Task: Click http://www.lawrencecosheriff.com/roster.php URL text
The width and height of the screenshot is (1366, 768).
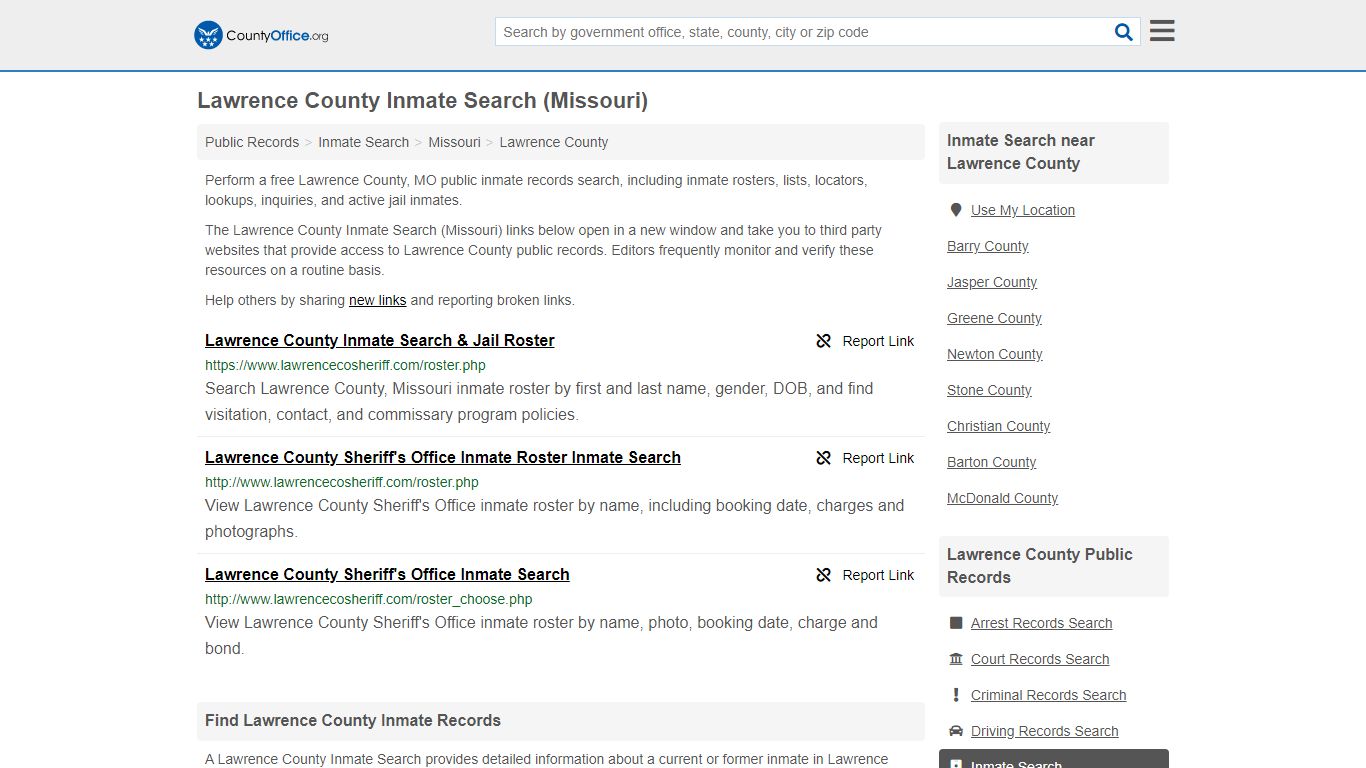Action: 342,482
